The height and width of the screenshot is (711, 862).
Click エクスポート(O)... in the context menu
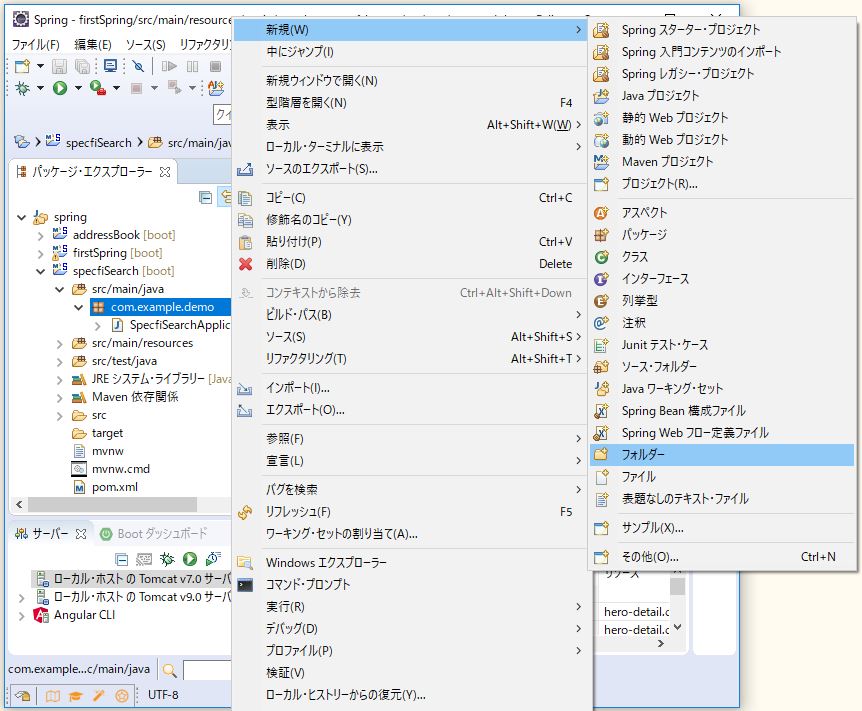pyautogui.click(x=410, y=410)
